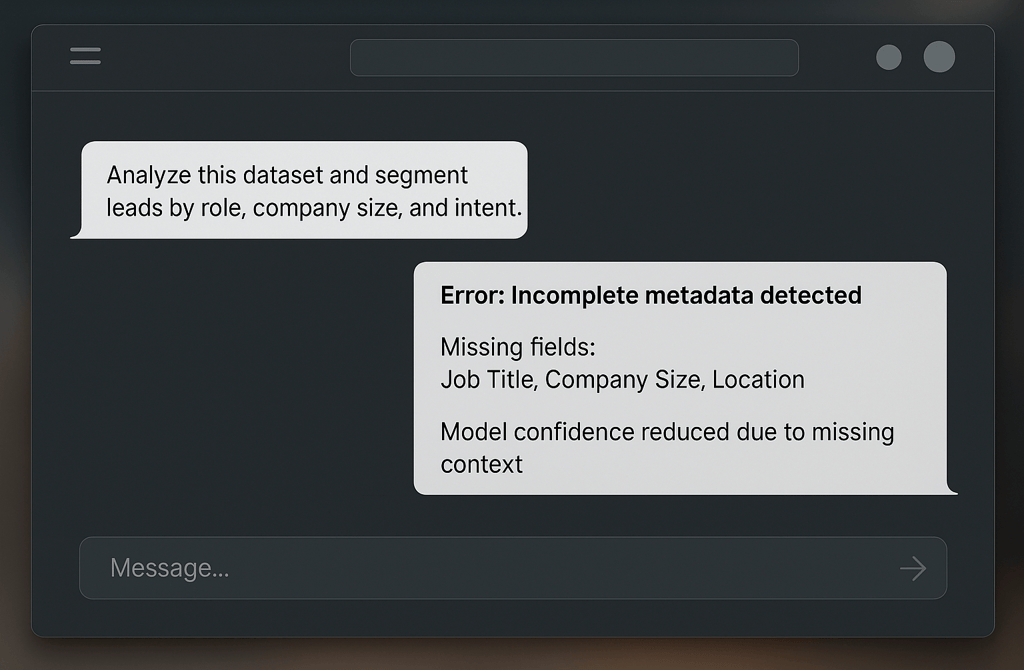Image resolution: width=1024 pixels, height=670 pixels.
Task: Open the sidebar via the three-line icon
Action: coord(85,56)
